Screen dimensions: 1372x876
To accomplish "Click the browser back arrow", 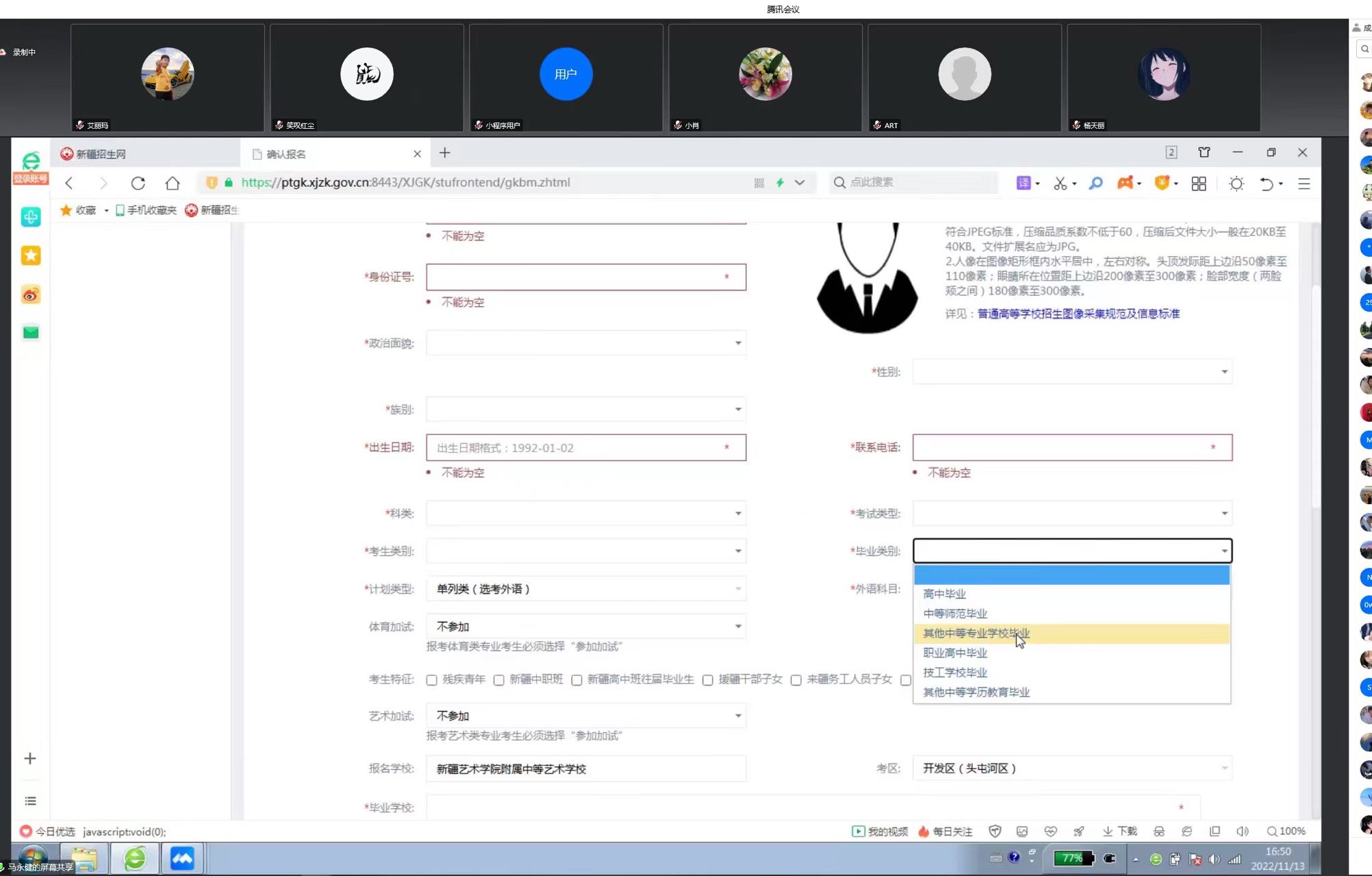I will [x=69, y=183].
